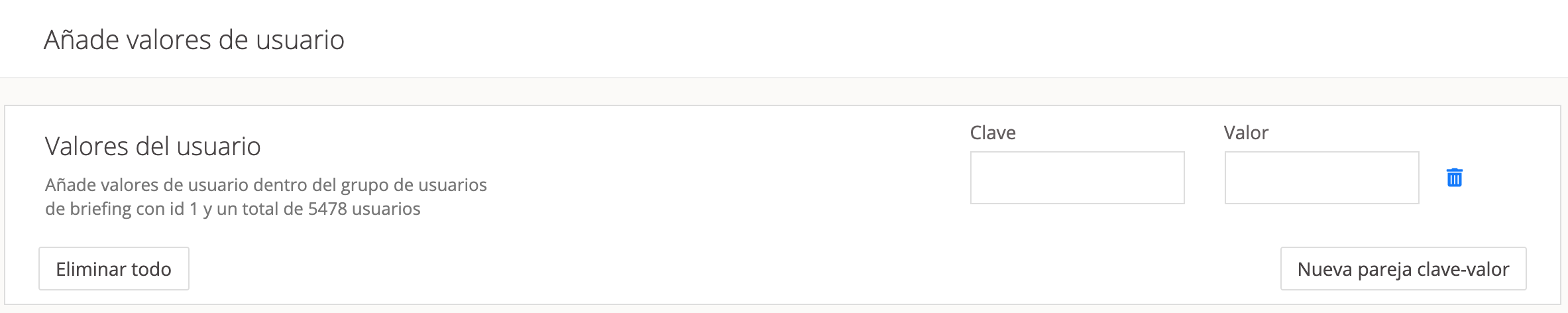Click "valores" in the large page title
This screenshot has width=1568, height=313.
coord(169,40)
